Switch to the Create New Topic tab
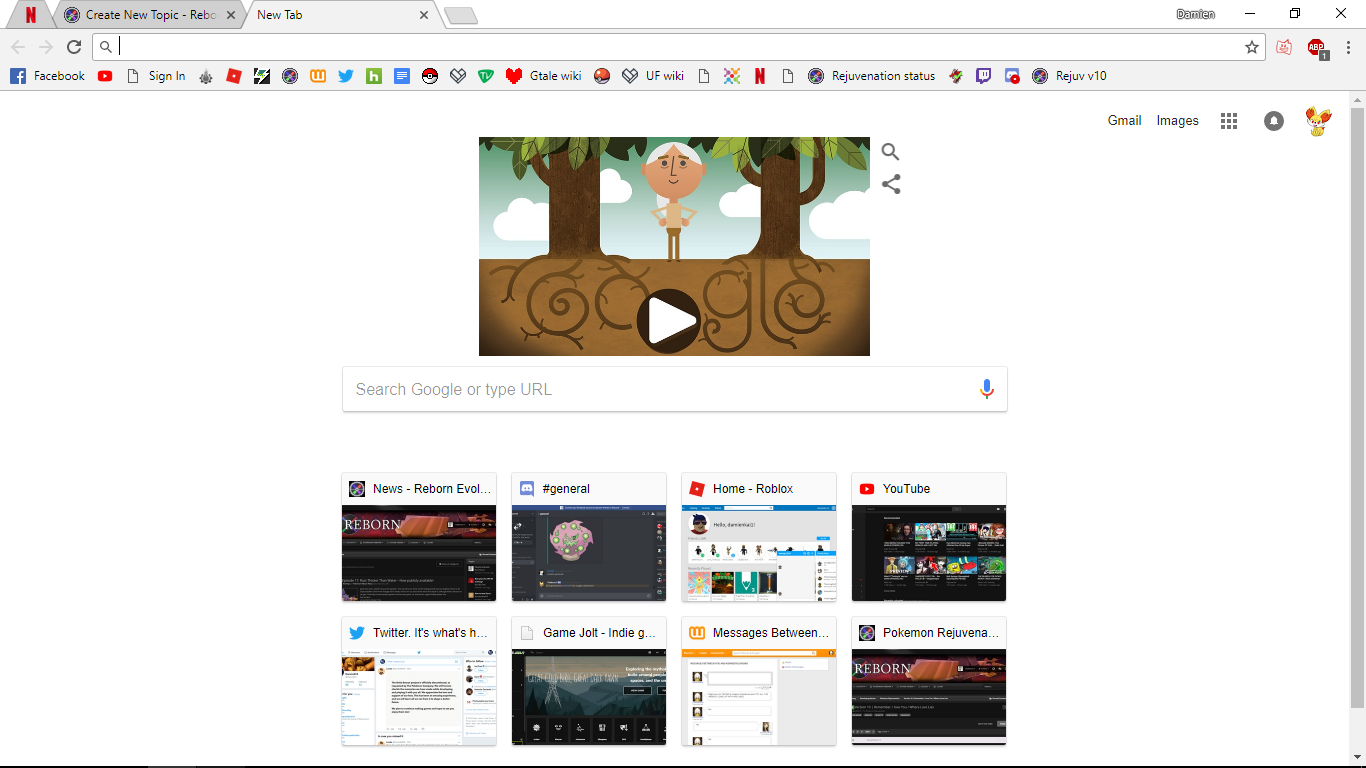 [150, 15]
